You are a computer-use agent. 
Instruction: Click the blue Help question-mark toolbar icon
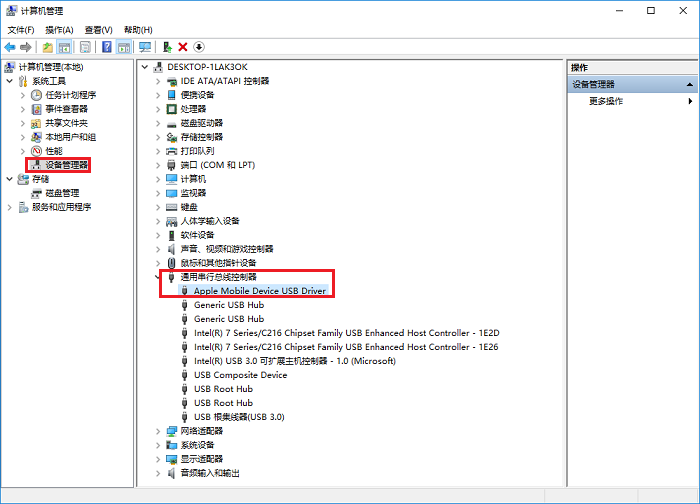coord(106,47)
